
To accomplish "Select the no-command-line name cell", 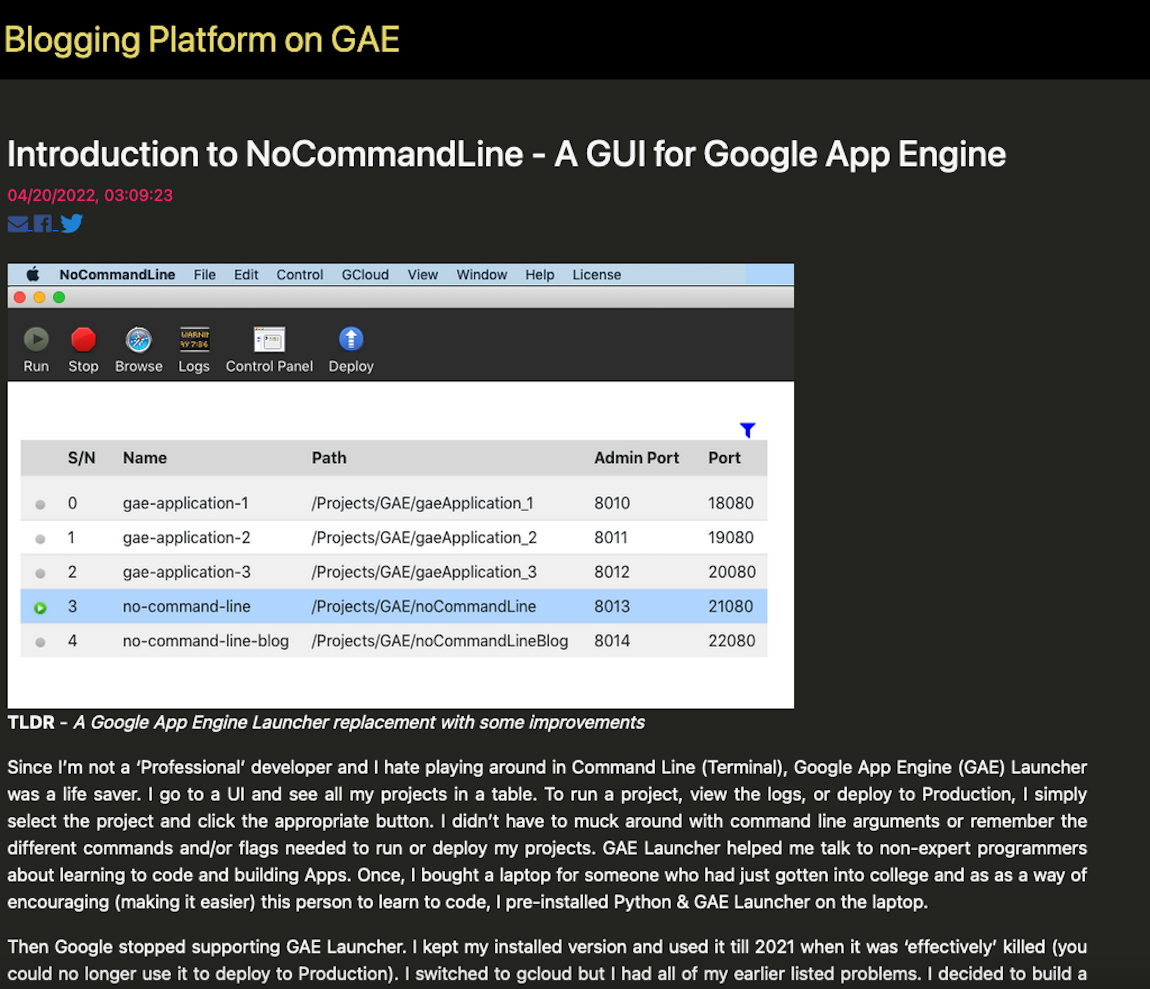I will [x=186, y=607].
